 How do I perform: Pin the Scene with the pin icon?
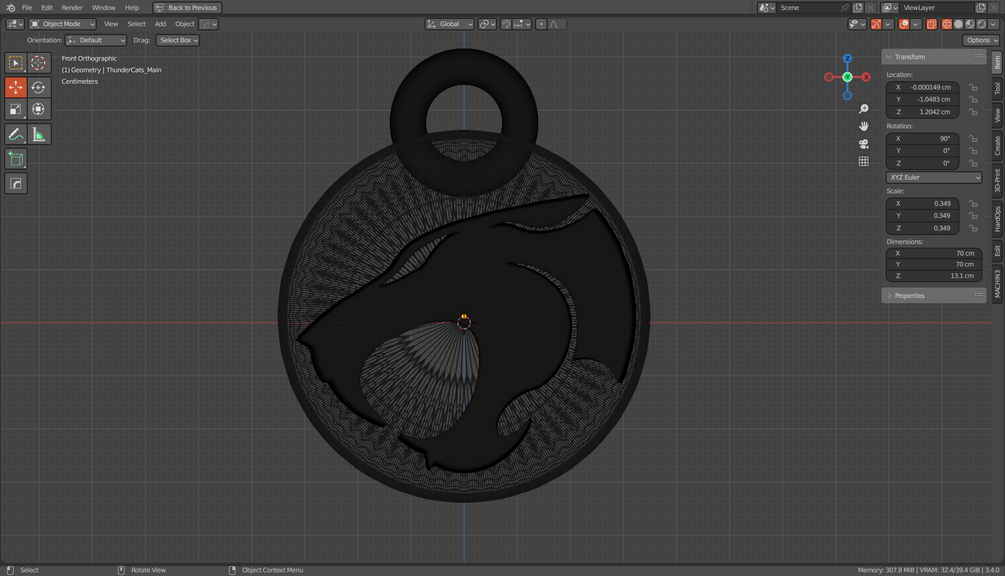pos(844,8)
